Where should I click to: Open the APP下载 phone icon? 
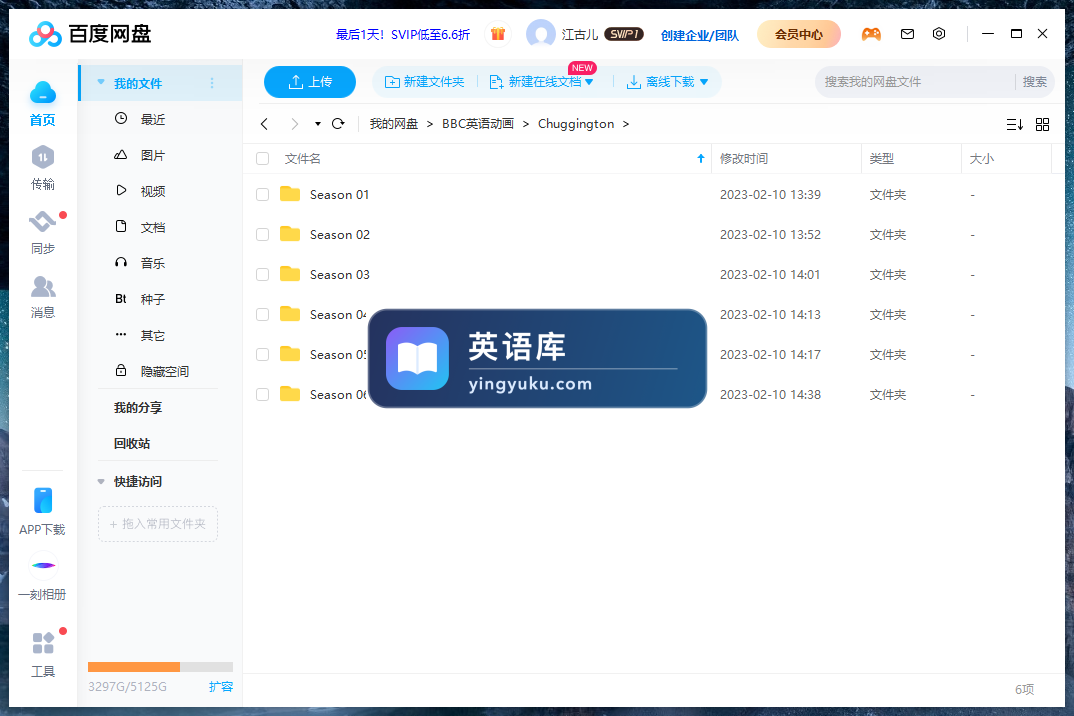(42, 500)
